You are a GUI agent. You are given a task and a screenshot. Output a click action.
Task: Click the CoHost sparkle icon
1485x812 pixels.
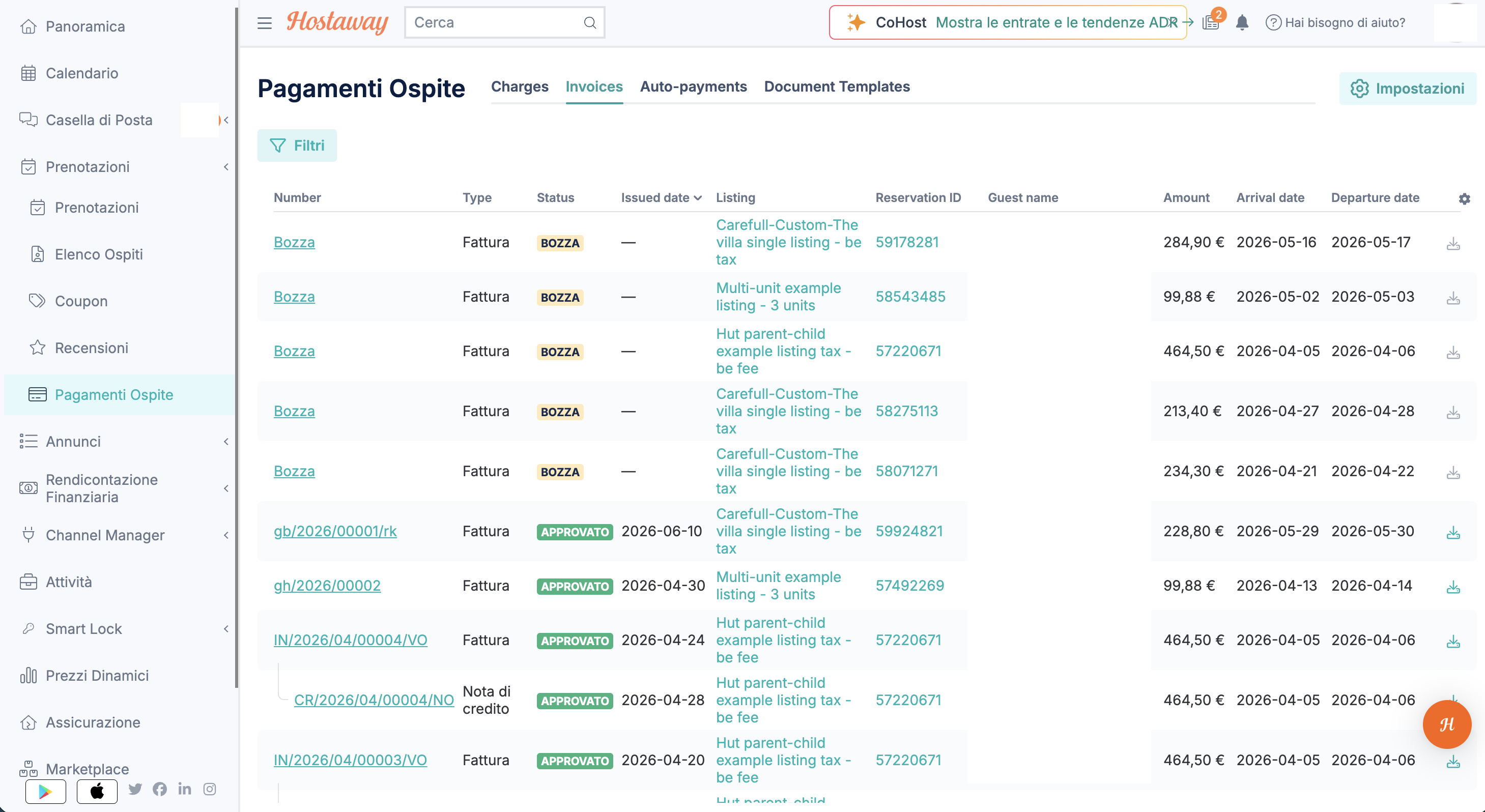pos(855,22)
